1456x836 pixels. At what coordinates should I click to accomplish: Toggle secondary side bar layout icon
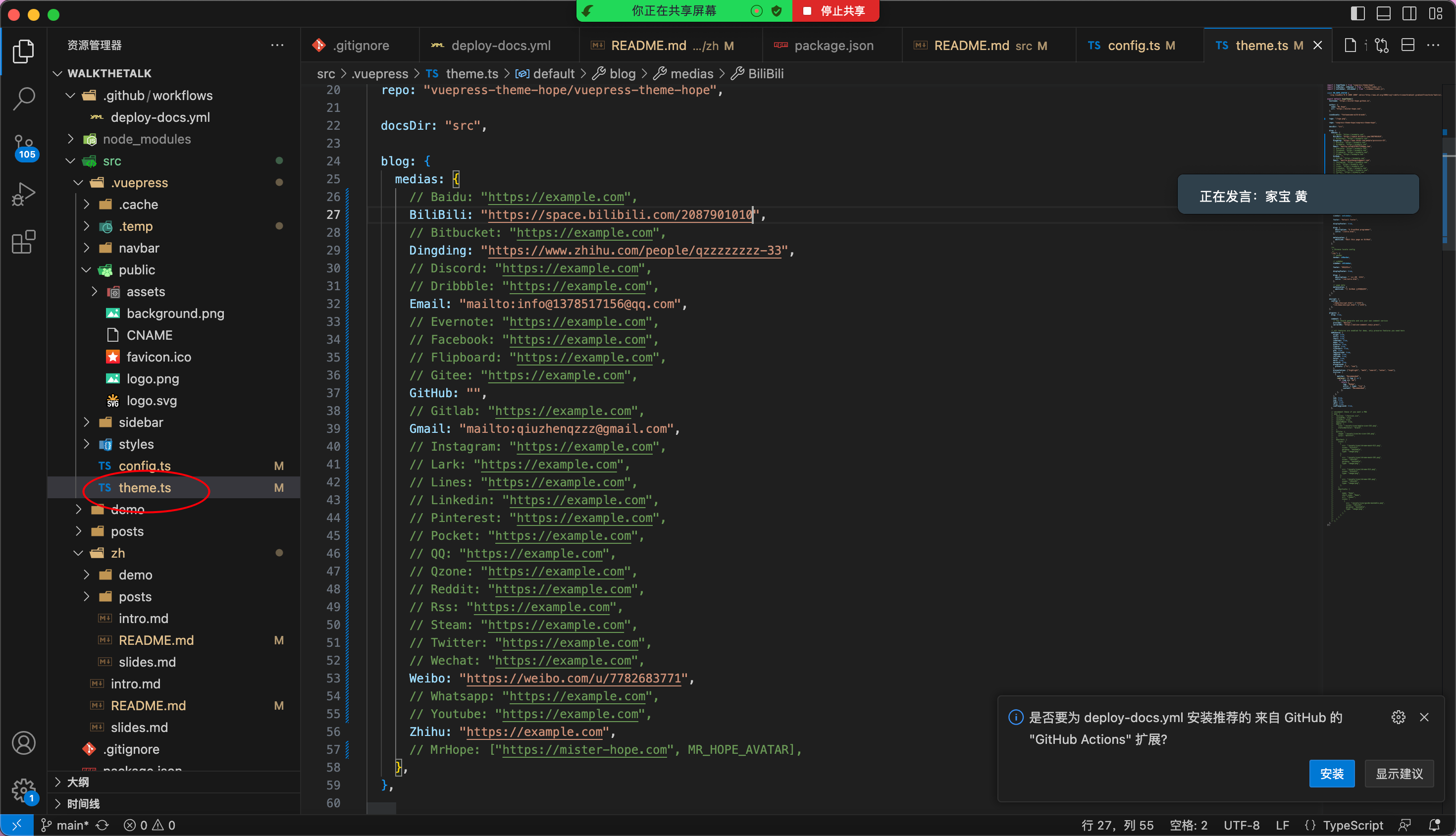(x=1409, y=13)
